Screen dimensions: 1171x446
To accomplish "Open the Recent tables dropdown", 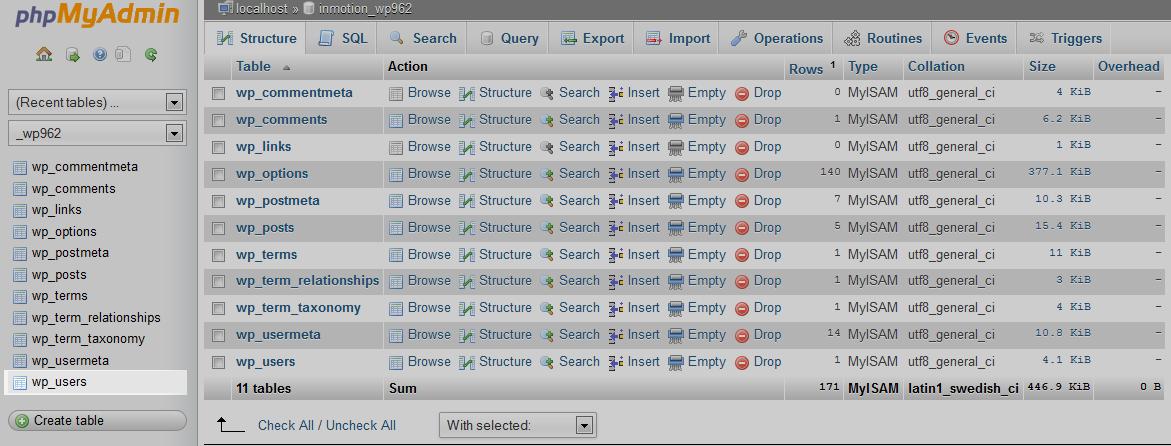I will point(97,102).
